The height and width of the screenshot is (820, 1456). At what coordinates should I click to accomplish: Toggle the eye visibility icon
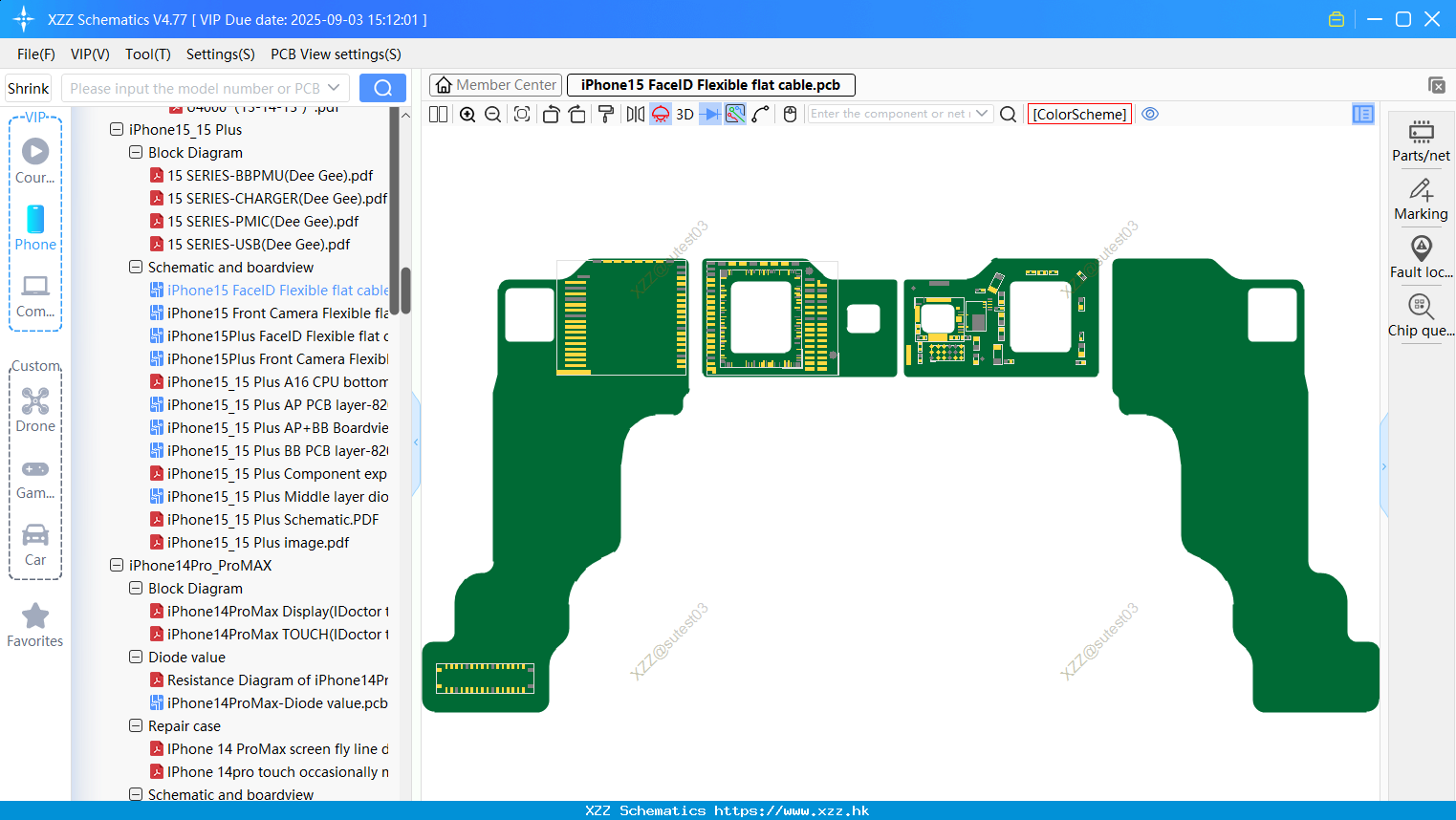tap(1150, 114)
